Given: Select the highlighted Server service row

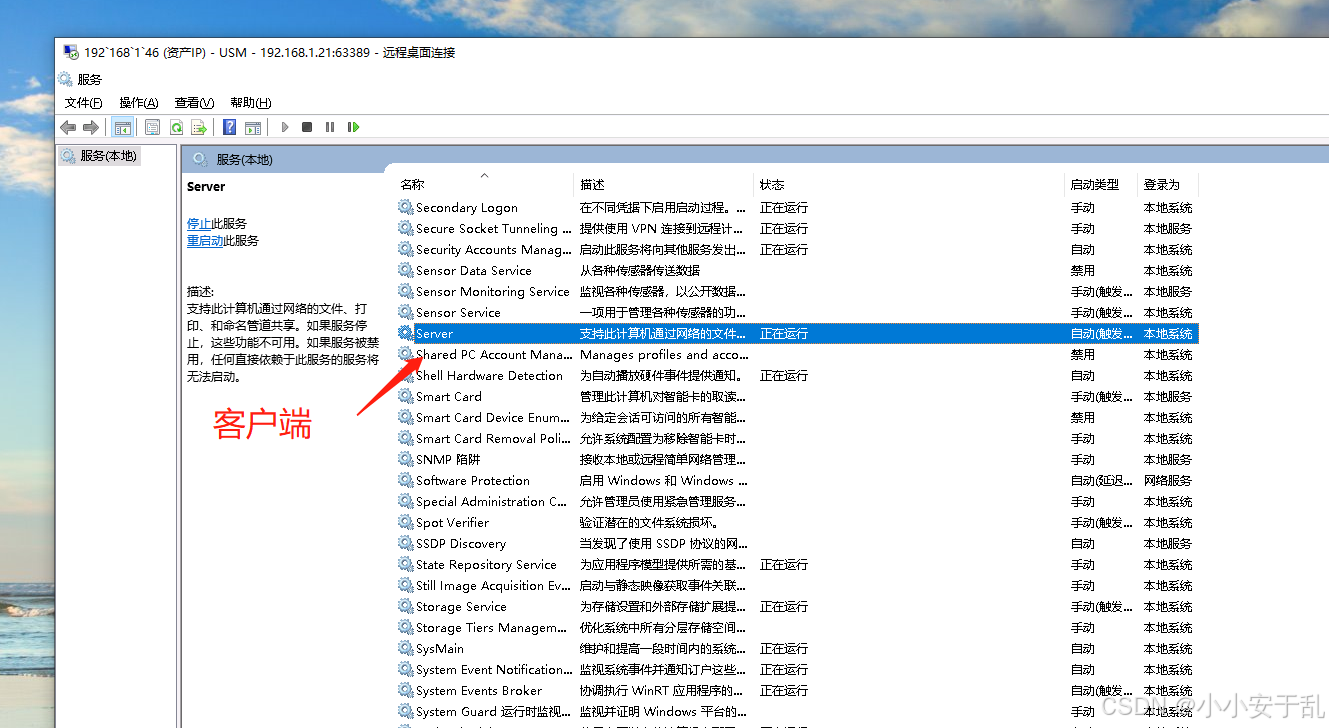Looking at the screenshot, I should coord(797,333).
